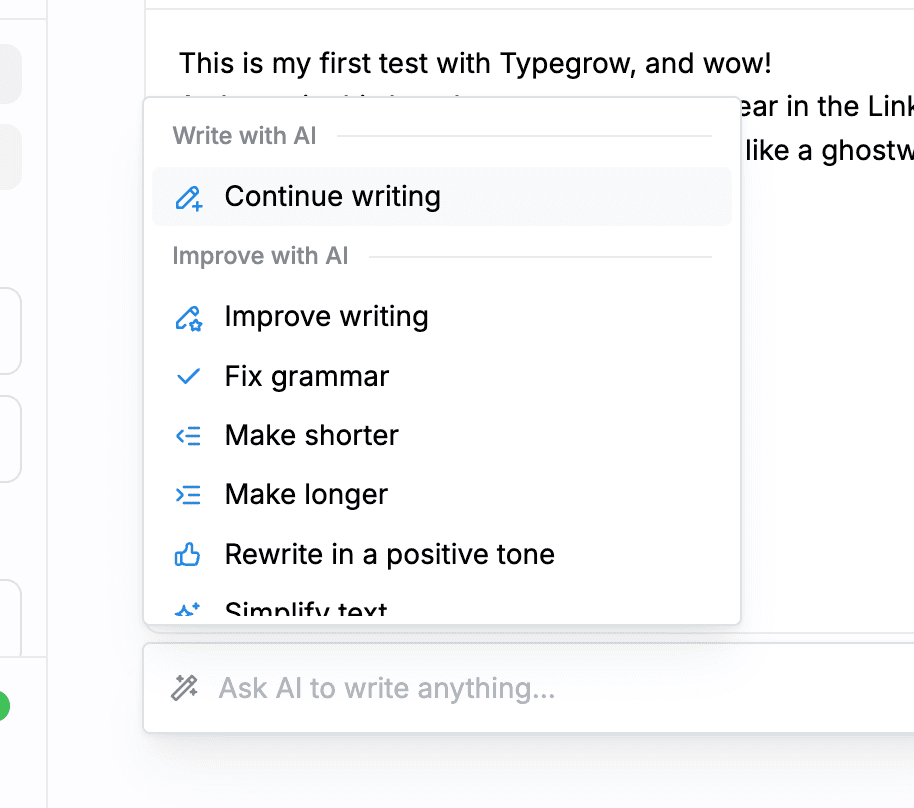Click the Improve writing pencil-star icon
The width and height of the screenshot is (914, 808).
[188, 318]
